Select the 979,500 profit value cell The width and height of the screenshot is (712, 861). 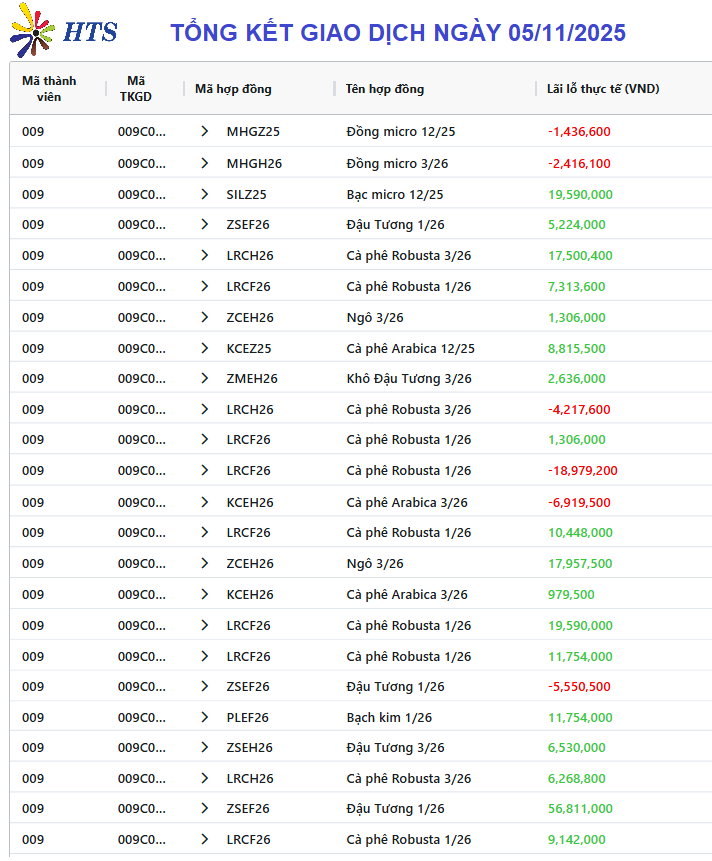tap(571, 594)
